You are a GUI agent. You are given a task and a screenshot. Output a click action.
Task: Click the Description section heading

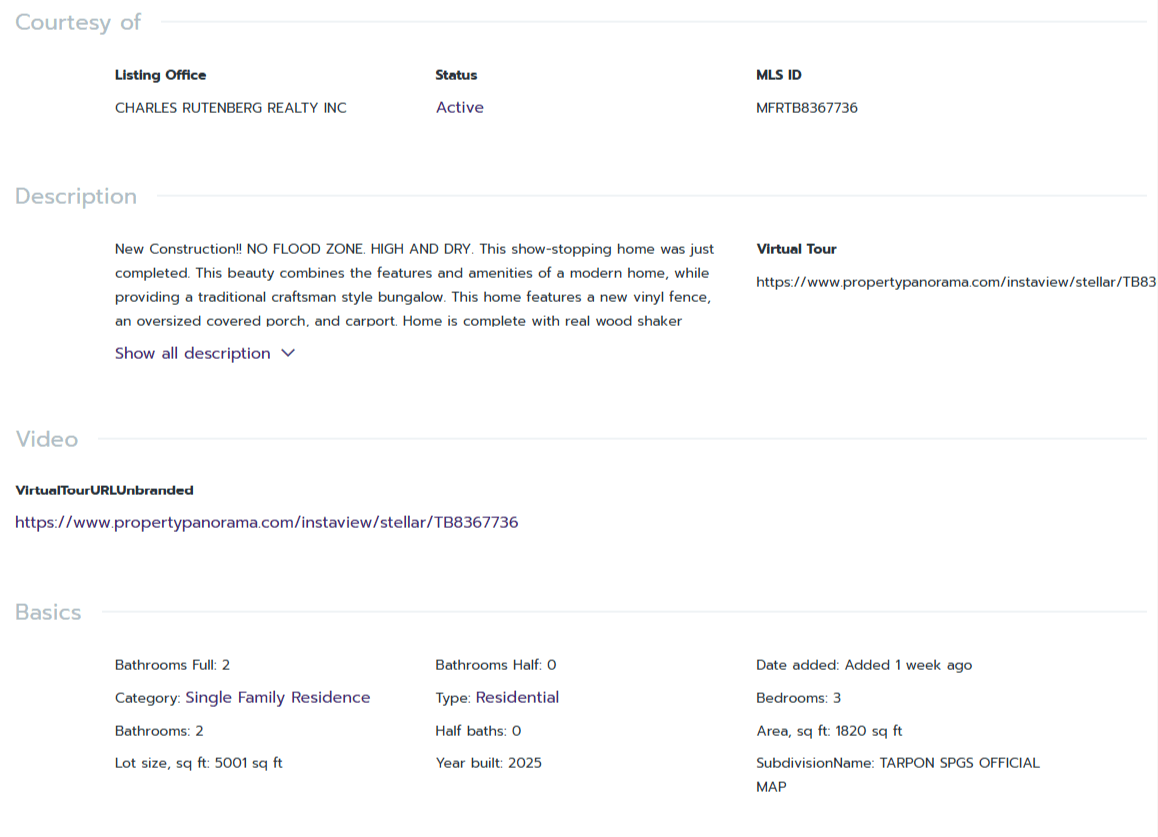[76, 196]
